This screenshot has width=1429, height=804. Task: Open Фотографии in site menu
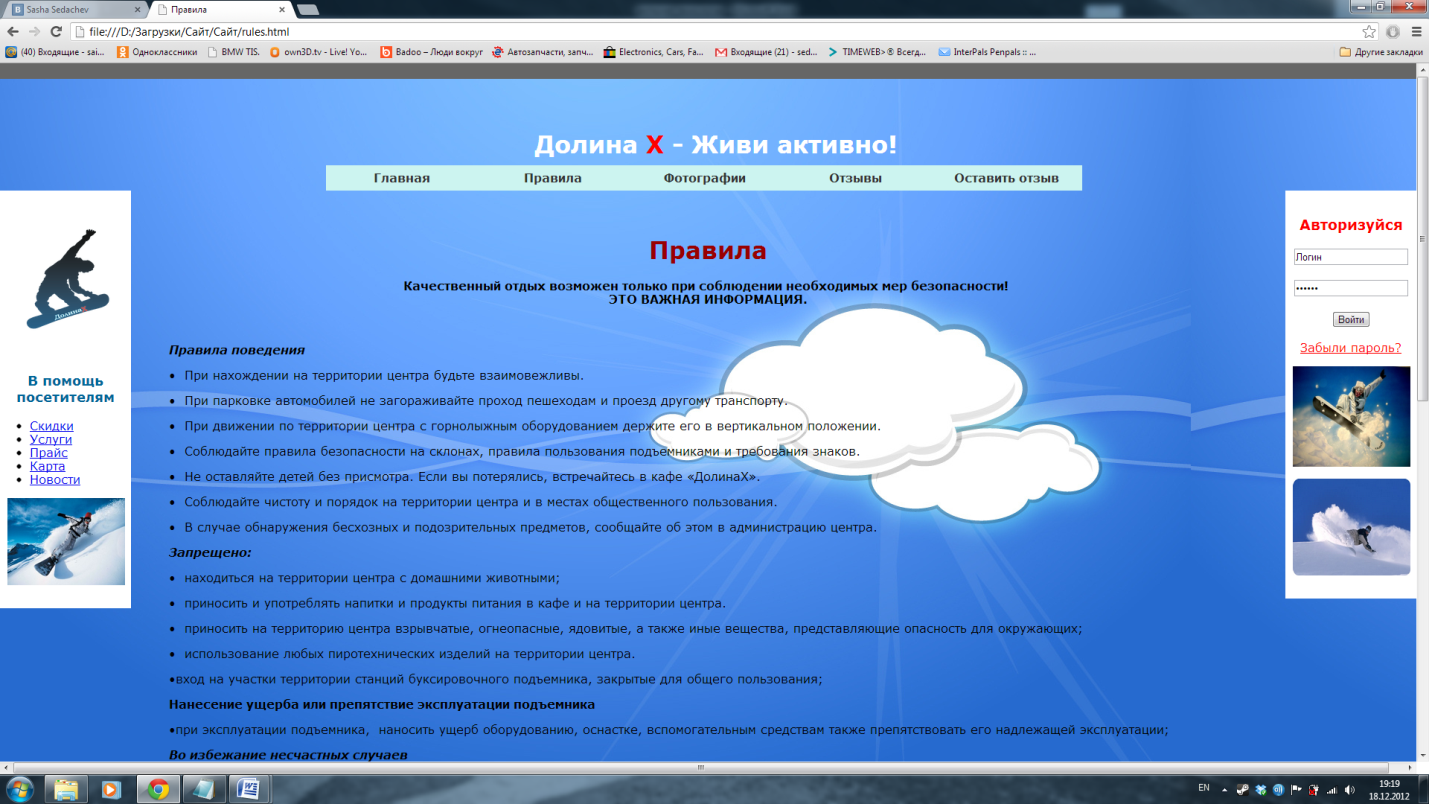pyautogui.click(x=705, y=178)
